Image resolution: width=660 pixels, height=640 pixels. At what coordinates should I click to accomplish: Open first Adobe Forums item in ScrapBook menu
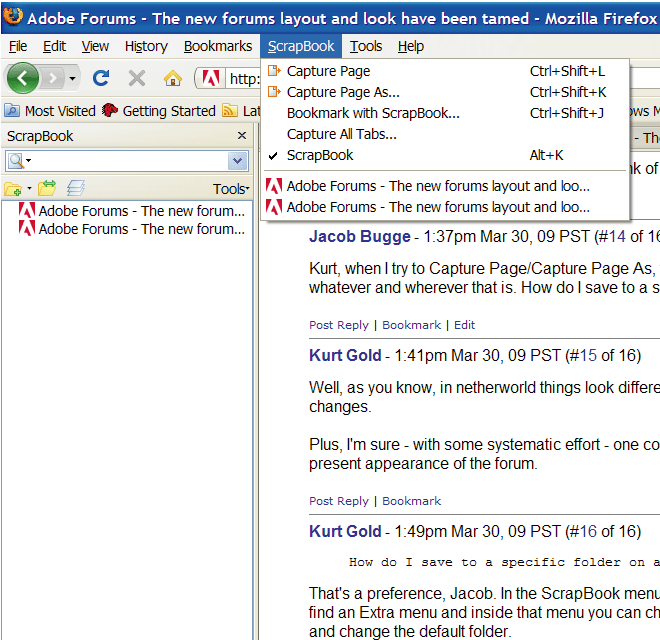445,186
